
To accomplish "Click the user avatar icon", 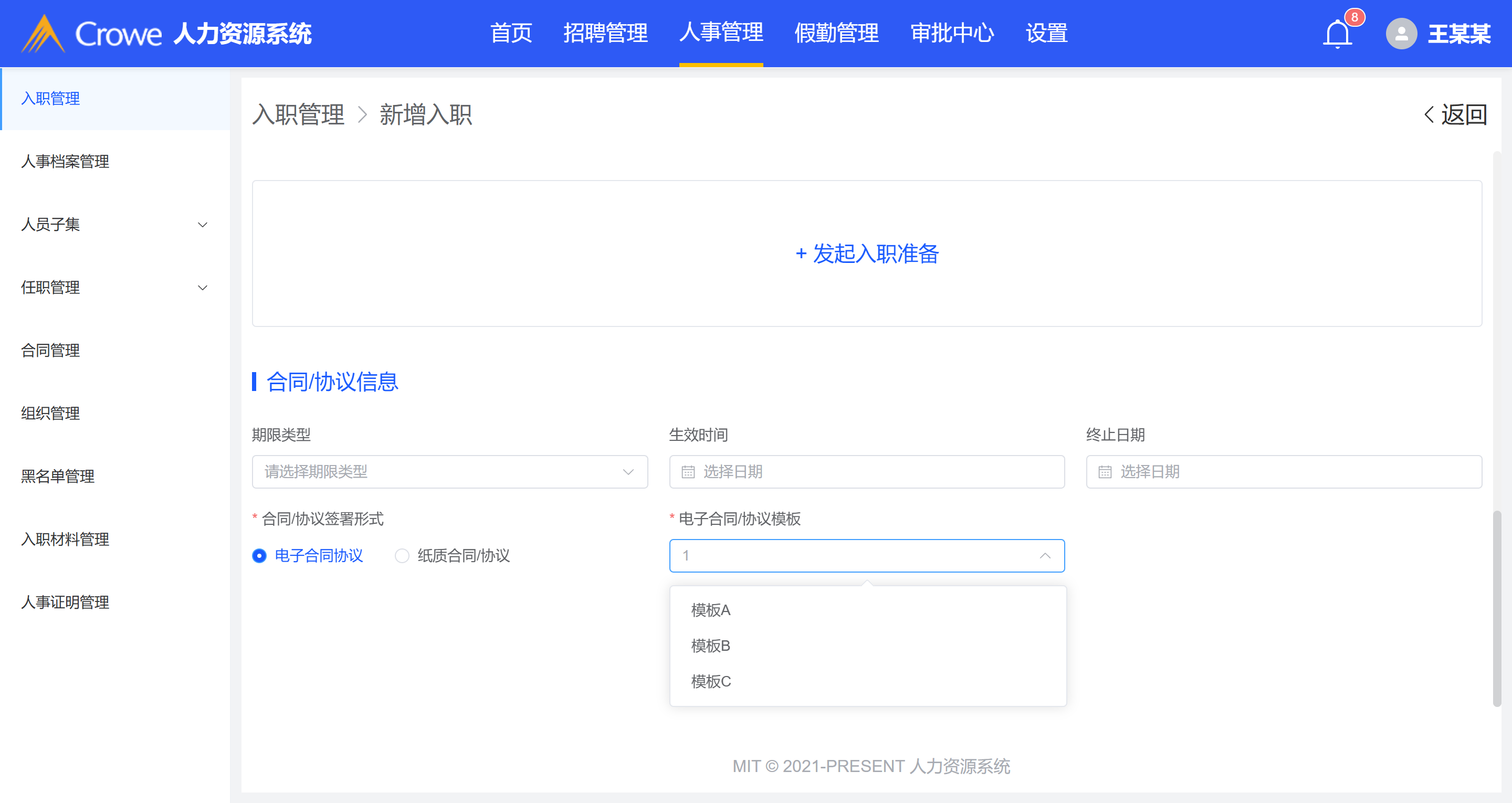I will coord(1401,34).
